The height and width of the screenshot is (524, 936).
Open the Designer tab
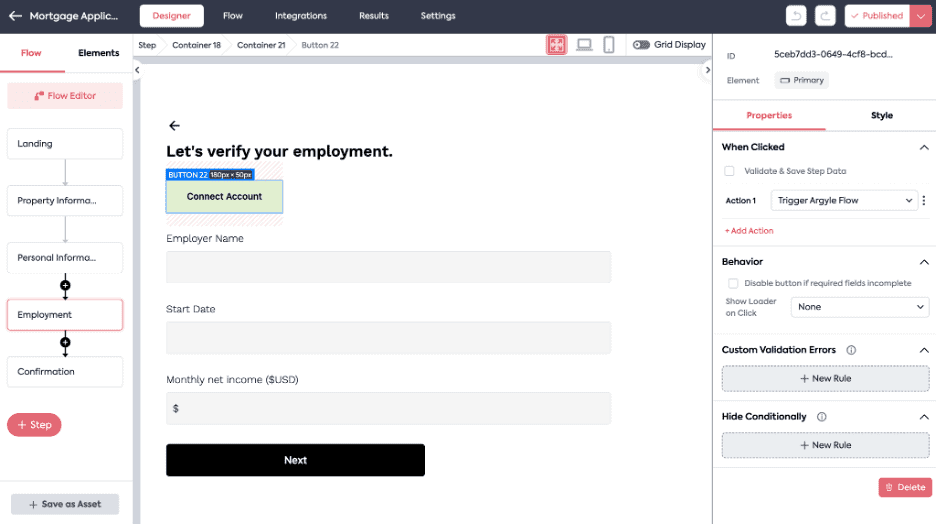(x=172, y=16)
